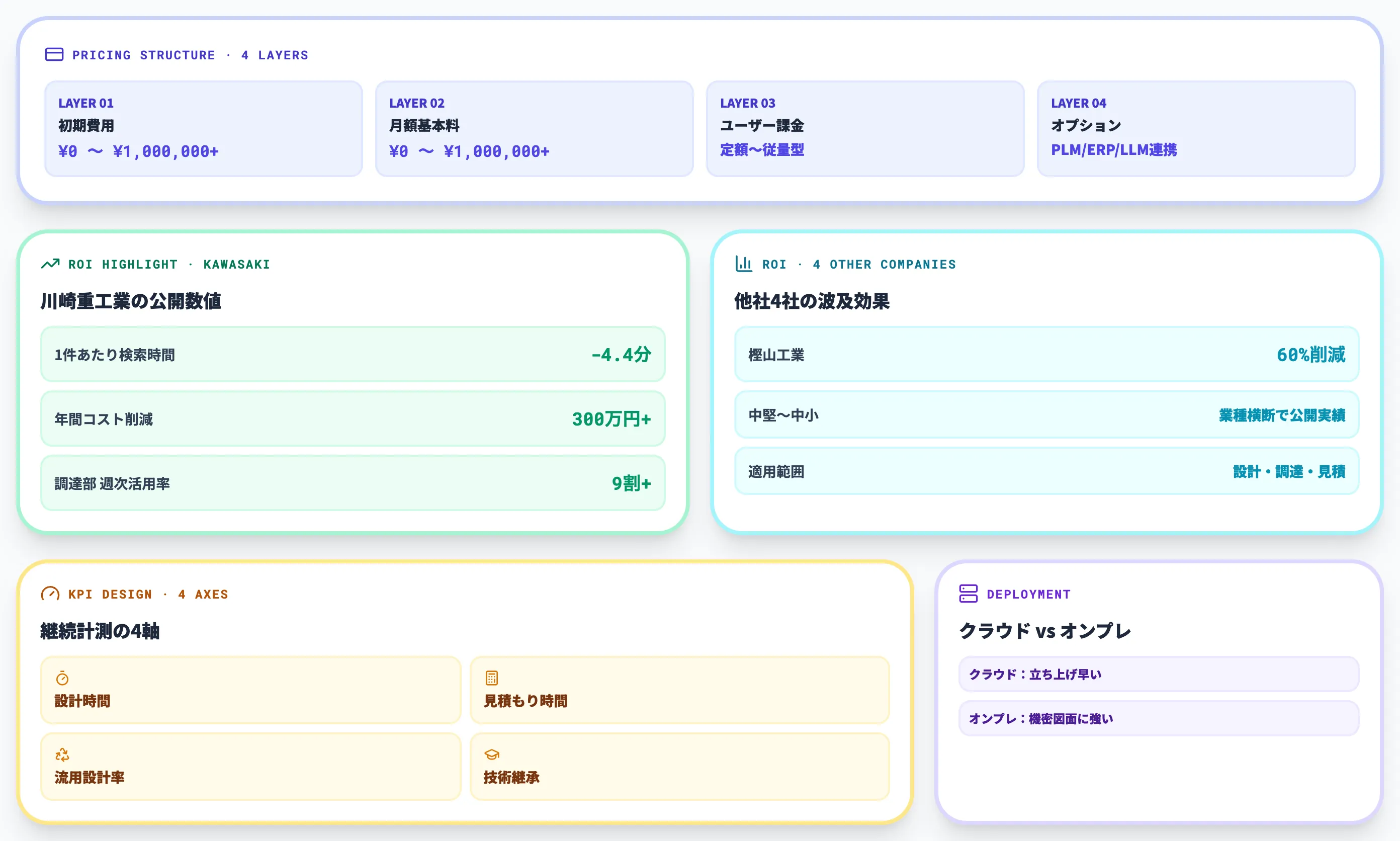Click the 300万円+ value
Image resolution: width=1400 pixels, height=841 pixels.
click(x=611, y=419)
